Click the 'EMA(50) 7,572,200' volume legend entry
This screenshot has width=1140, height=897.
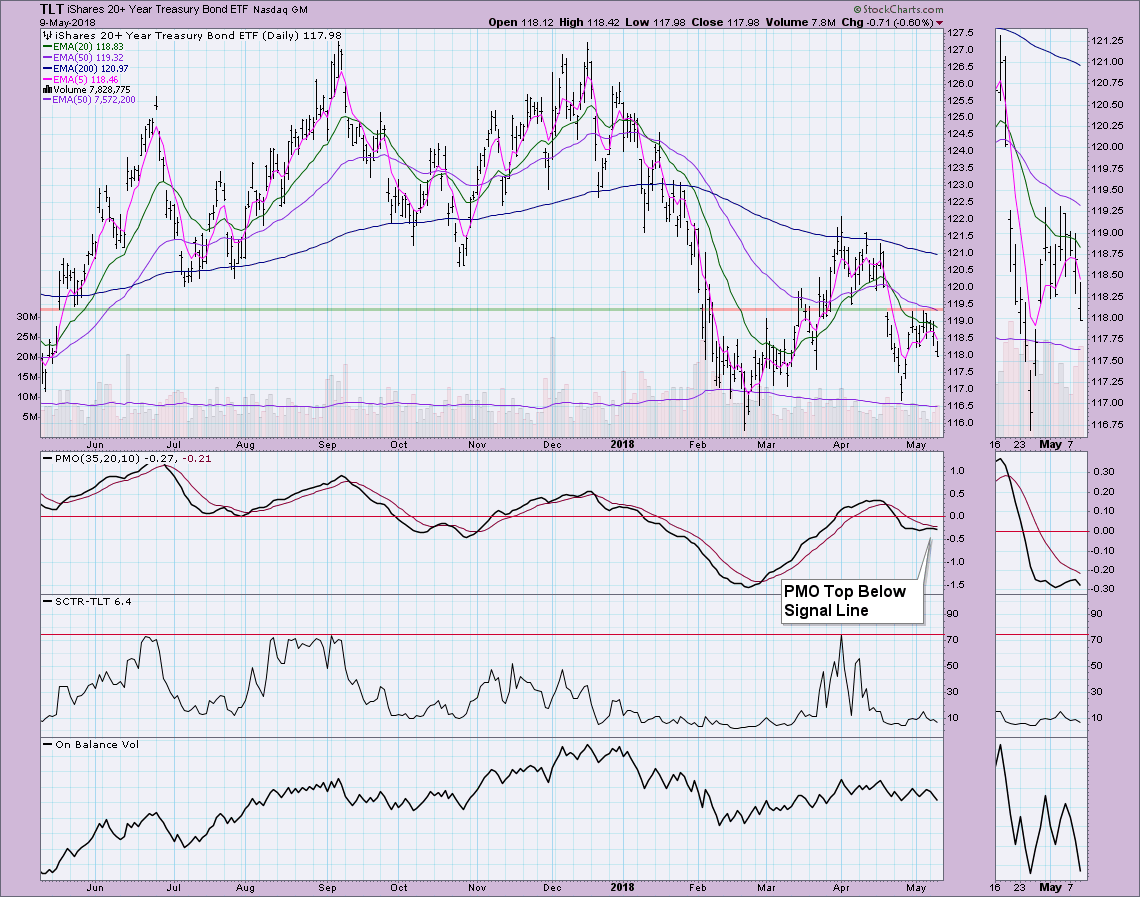click(x=94, y=100)
